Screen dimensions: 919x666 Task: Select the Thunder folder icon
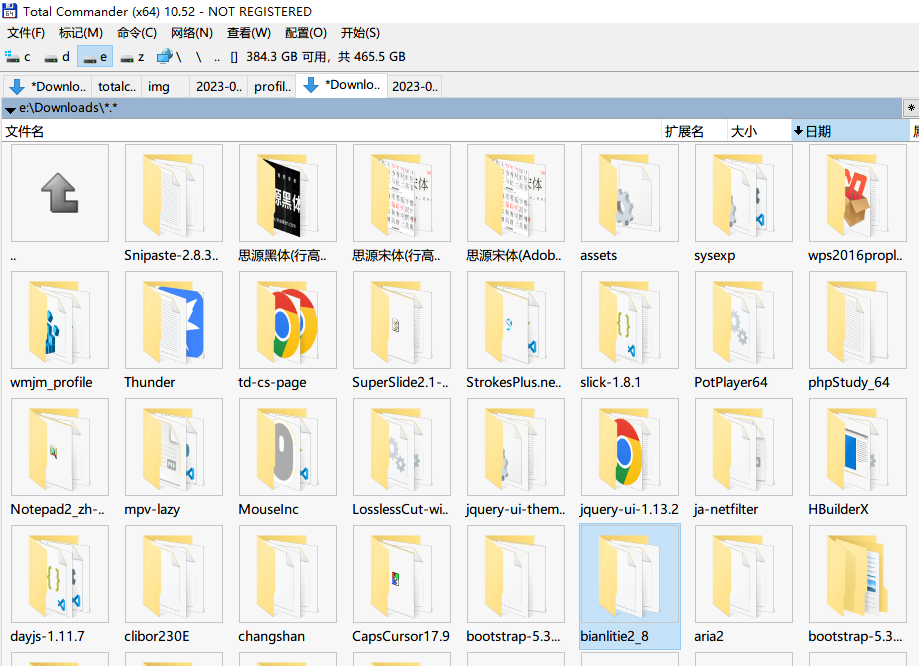click(174, 320)
